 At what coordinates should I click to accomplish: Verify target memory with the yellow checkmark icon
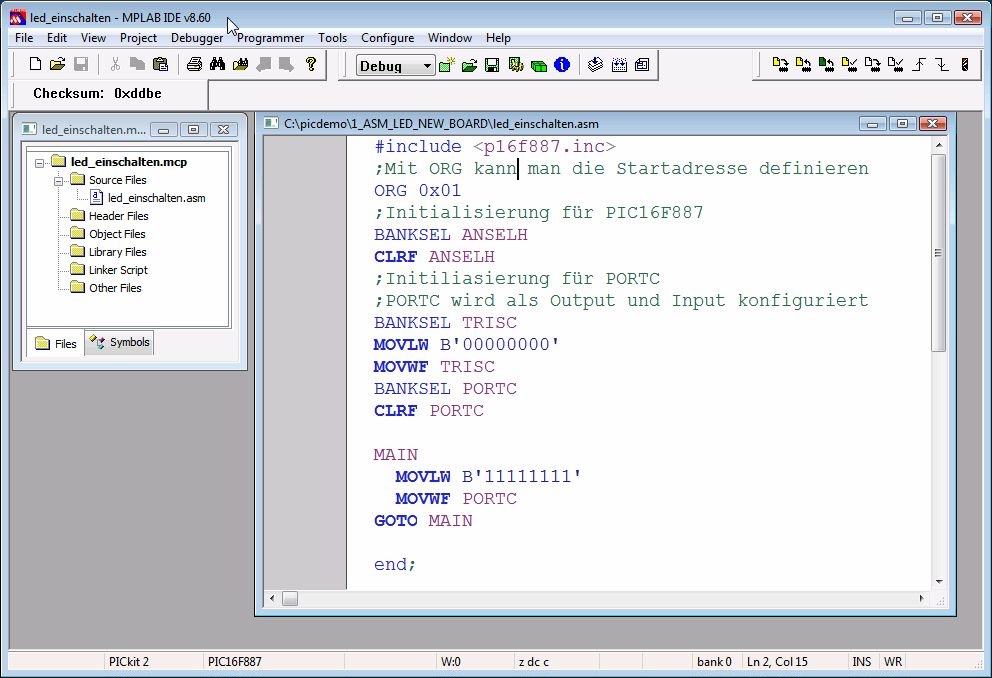(x=850, y=65)
